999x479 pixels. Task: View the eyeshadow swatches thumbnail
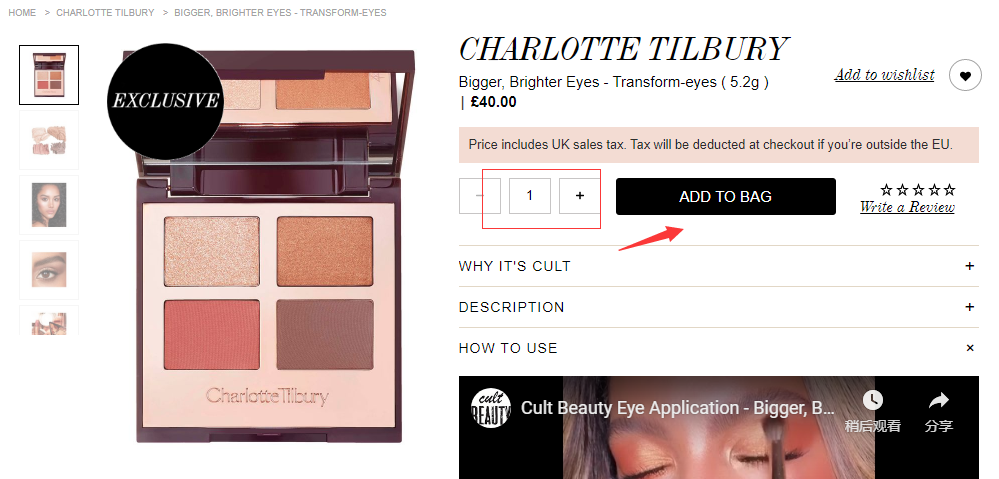pos(49,140)
